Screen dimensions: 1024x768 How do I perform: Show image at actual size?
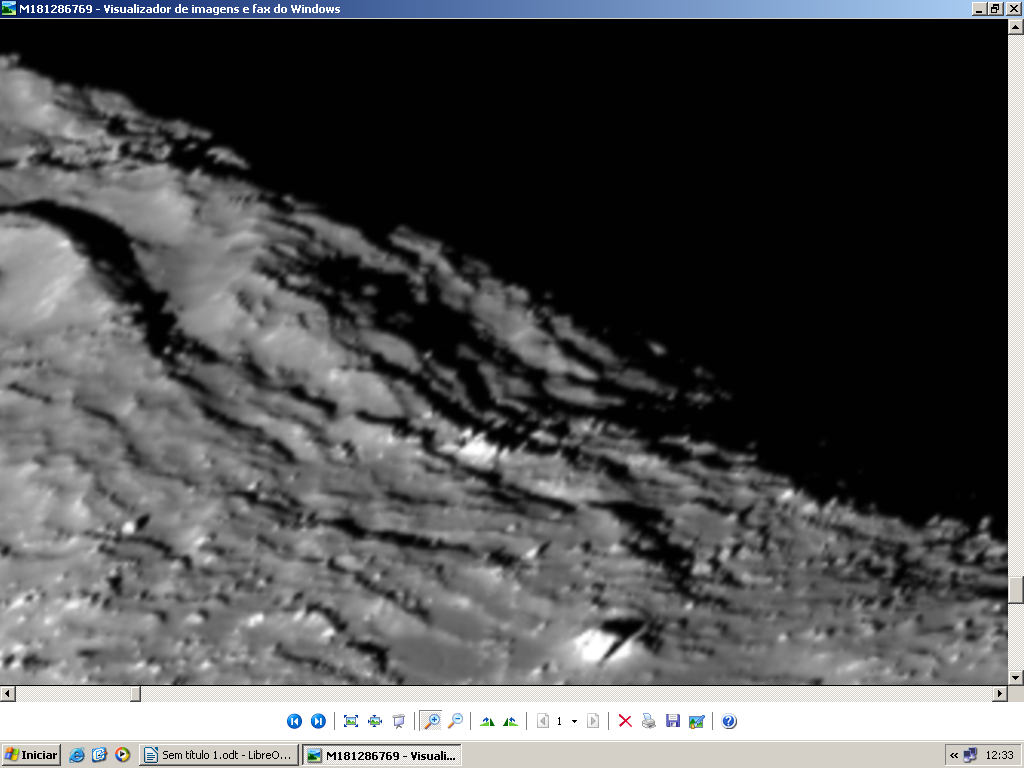coord(375,721)
